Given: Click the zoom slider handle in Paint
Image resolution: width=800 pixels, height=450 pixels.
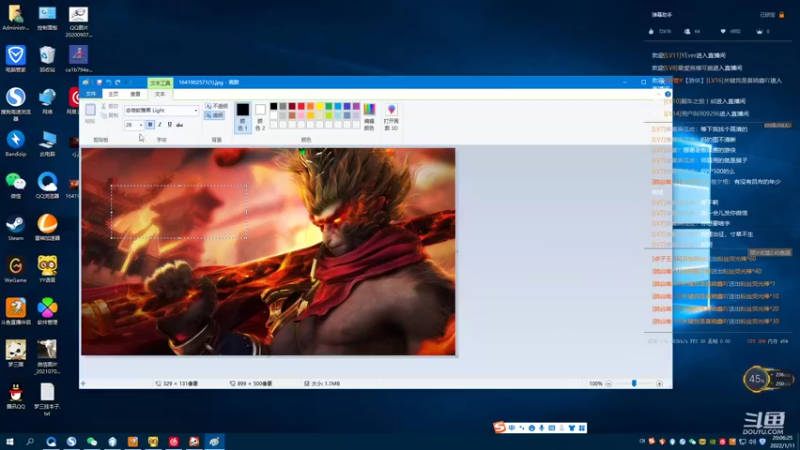Looking at the screenshot, I should 634,383.
